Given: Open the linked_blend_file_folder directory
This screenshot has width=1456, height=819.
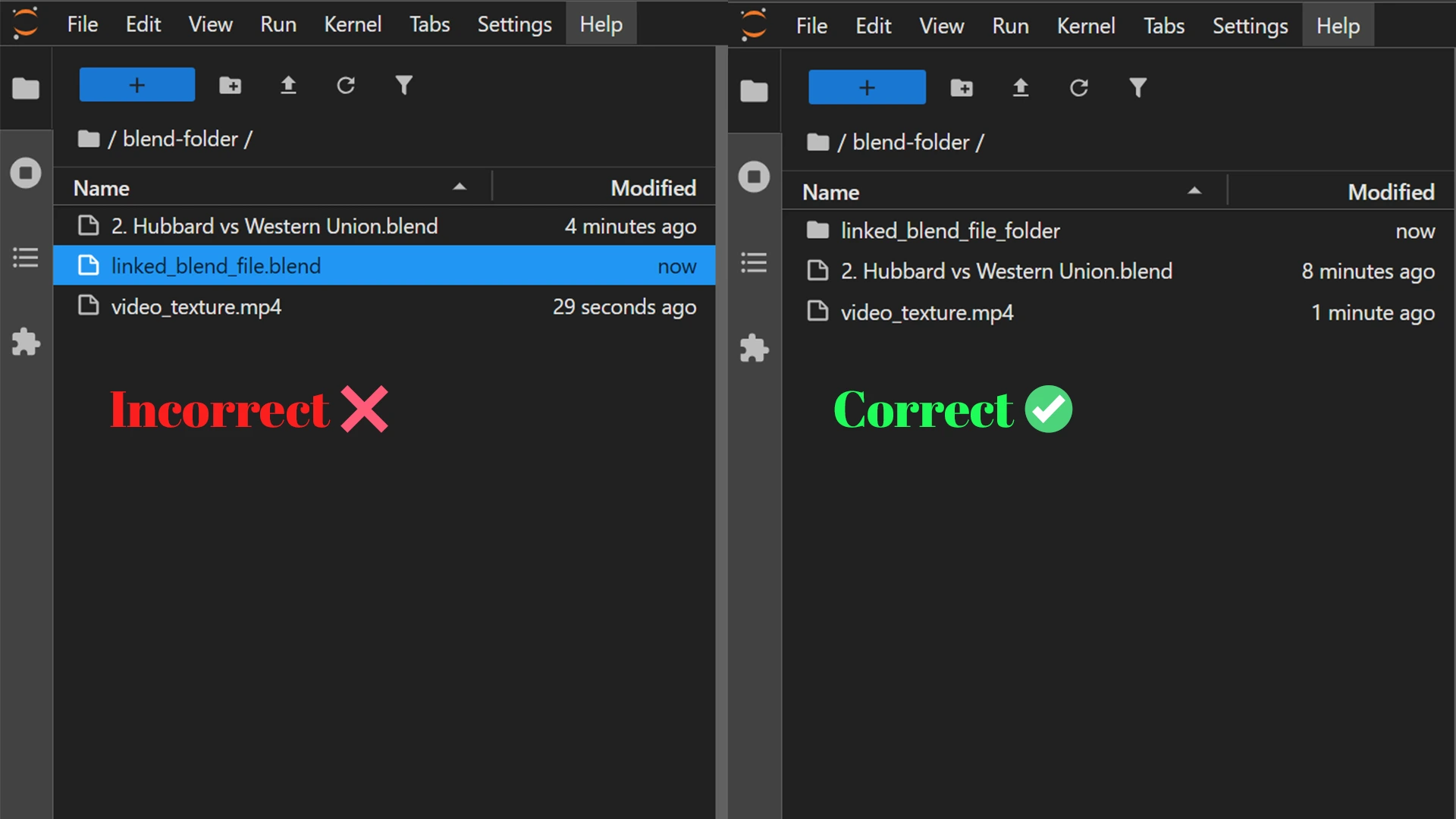Looking at the screenshot, I should pyautogui.click(x=950, y=231).
